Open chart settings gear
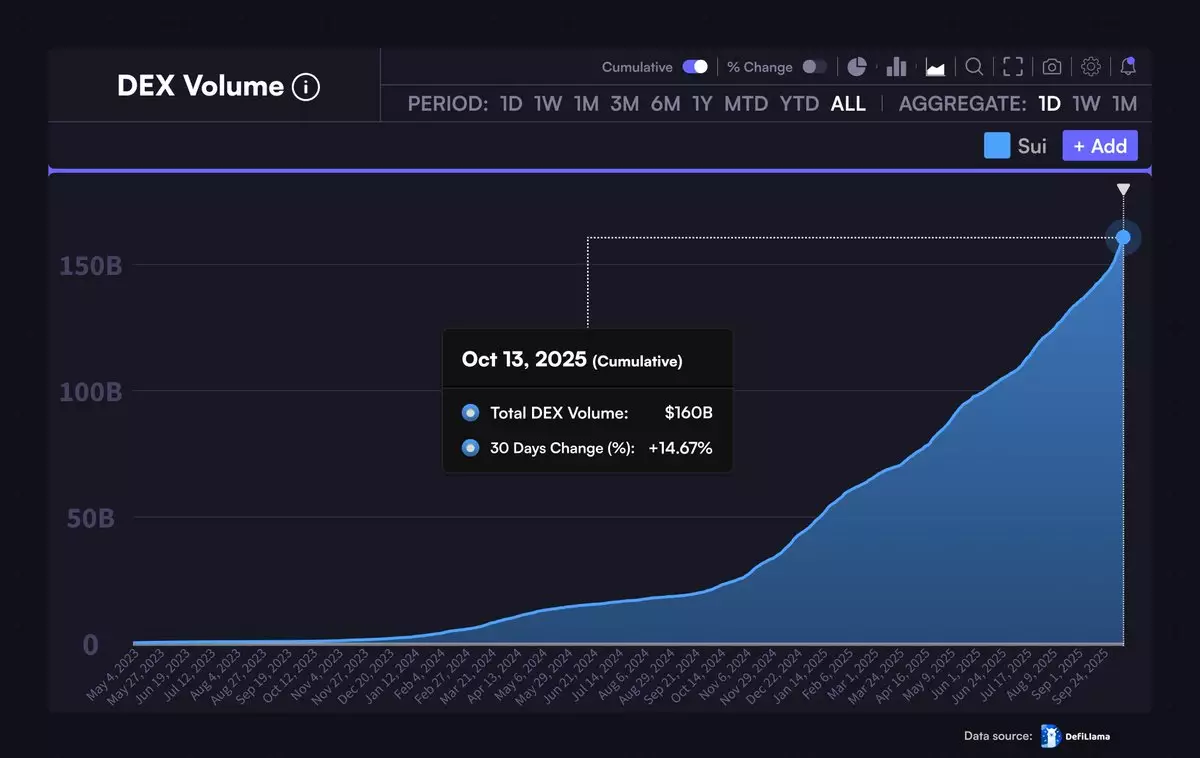The width and height of the screenshot is (1200, 758). [1091, 67]
